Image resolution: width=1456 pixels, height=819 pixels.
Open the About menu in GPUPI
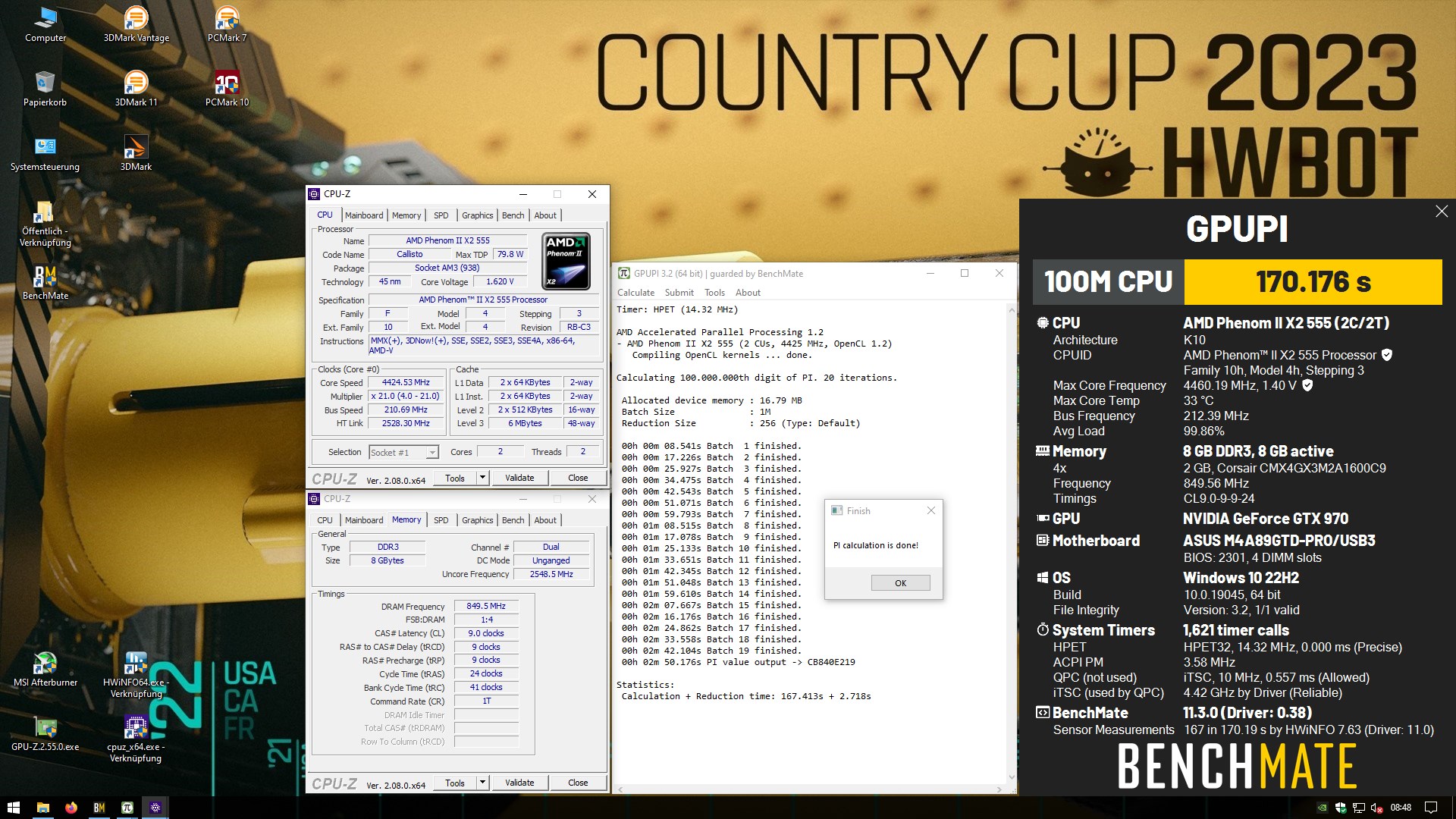click(748, 293)
